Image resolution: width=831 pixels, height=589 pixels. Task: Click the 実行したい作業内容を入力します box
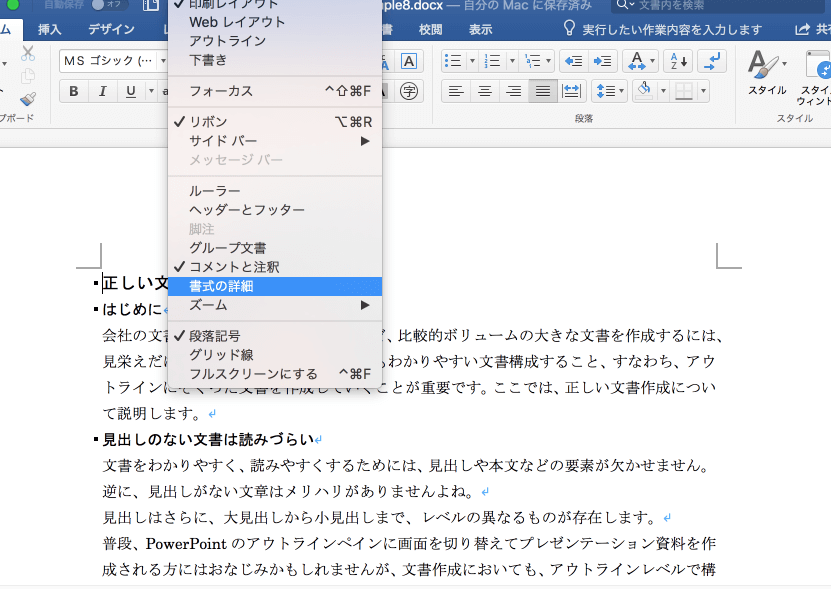(x=664, y=30)
